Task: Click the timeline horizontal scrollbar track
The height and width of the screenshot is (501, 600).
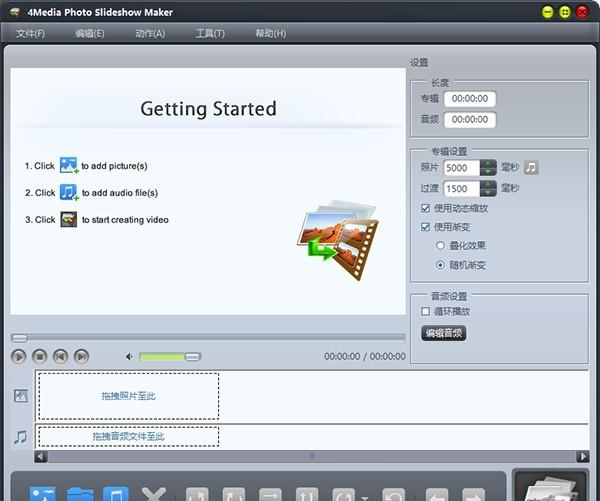Action: pos(312,456)
